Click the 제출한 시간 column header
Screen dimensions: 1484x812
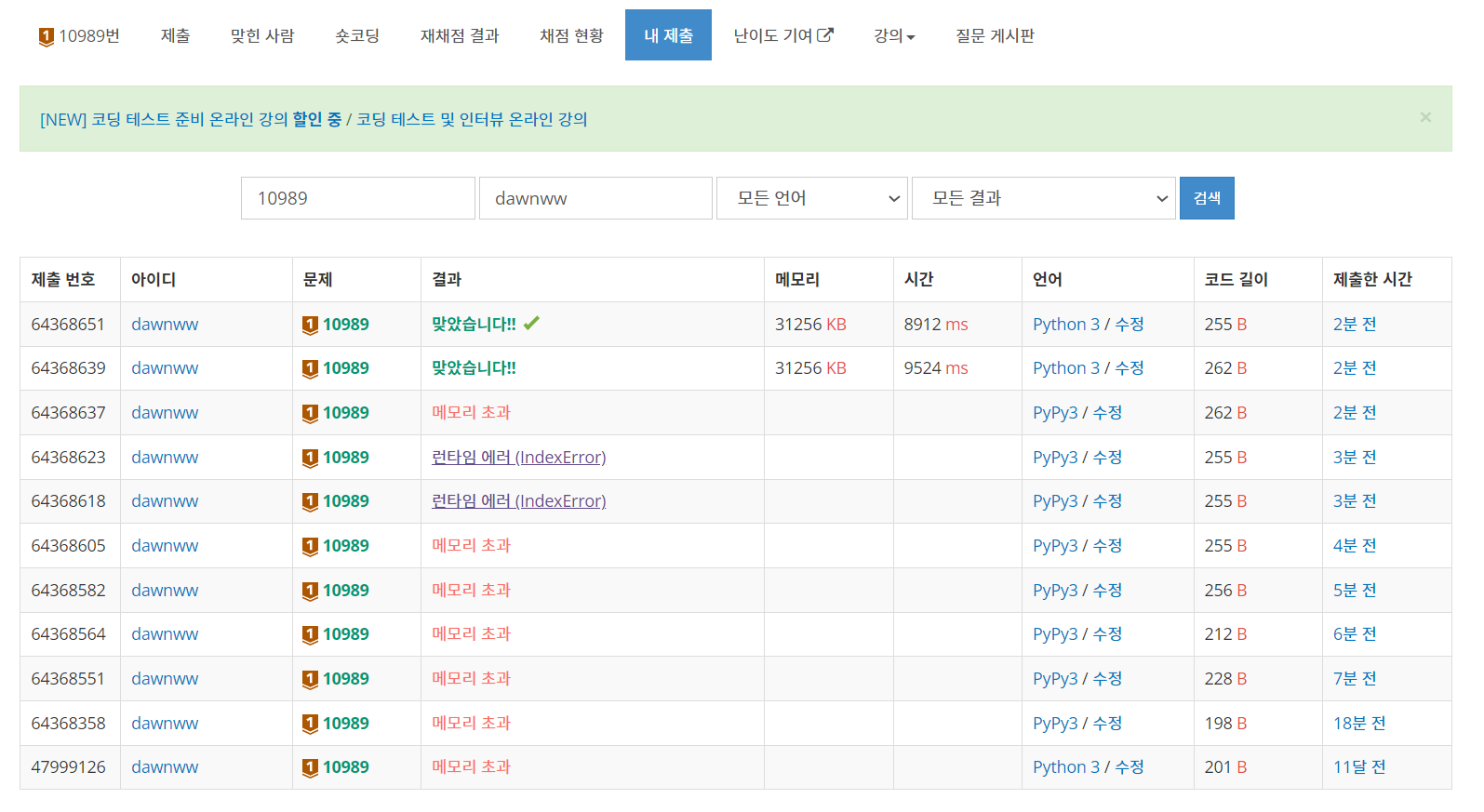click(x=1372, y=280)
